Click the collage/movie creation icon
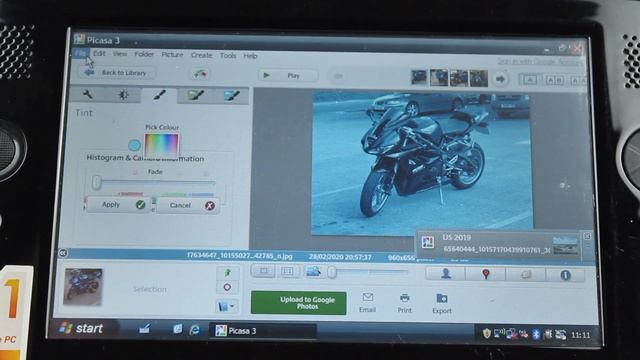The height and width of the screenshot is (360, 640). pyautogui.click(x=200, y=74)
